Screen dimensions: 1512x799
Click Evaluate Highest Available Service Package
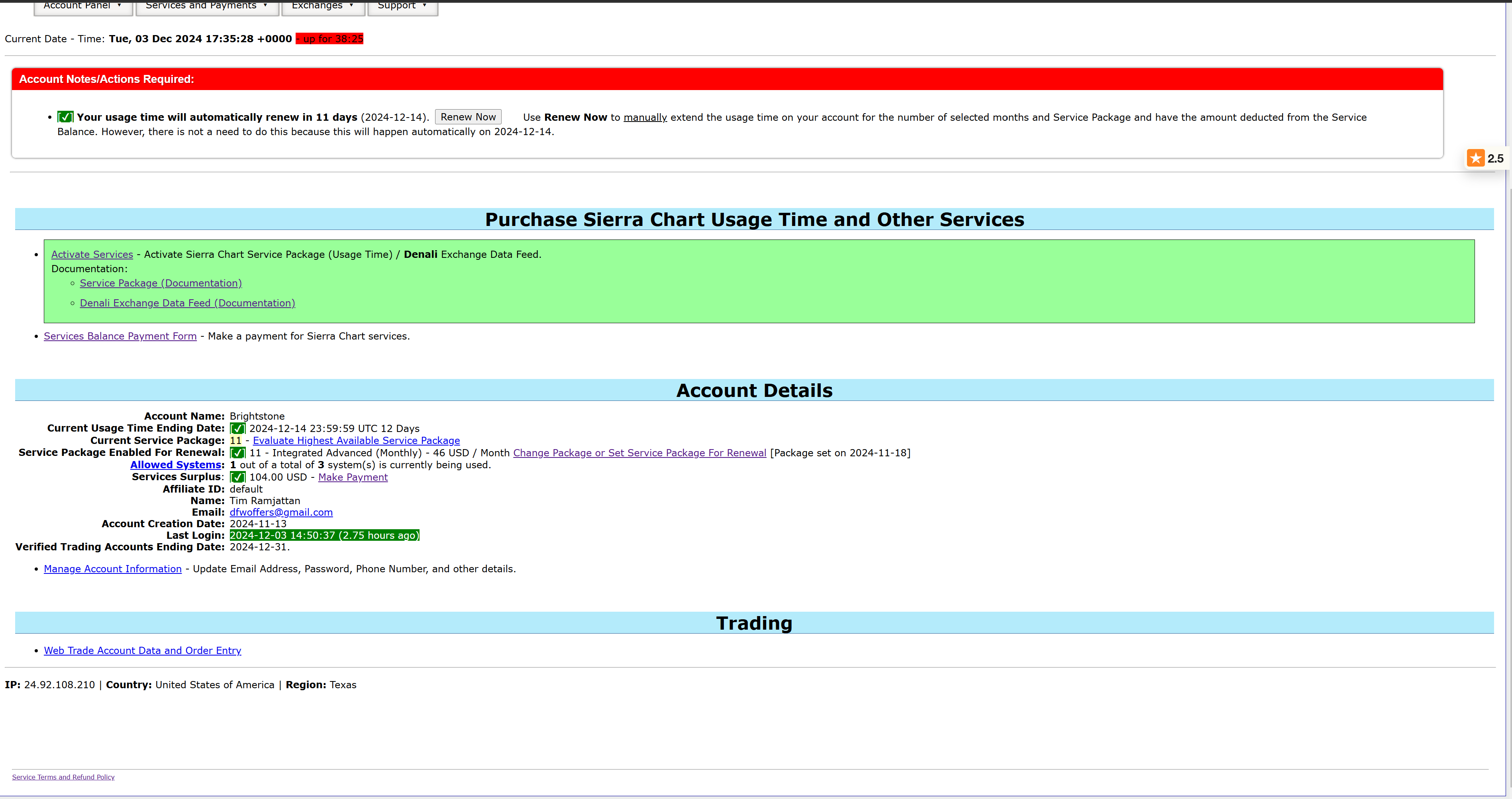point(356,440)
